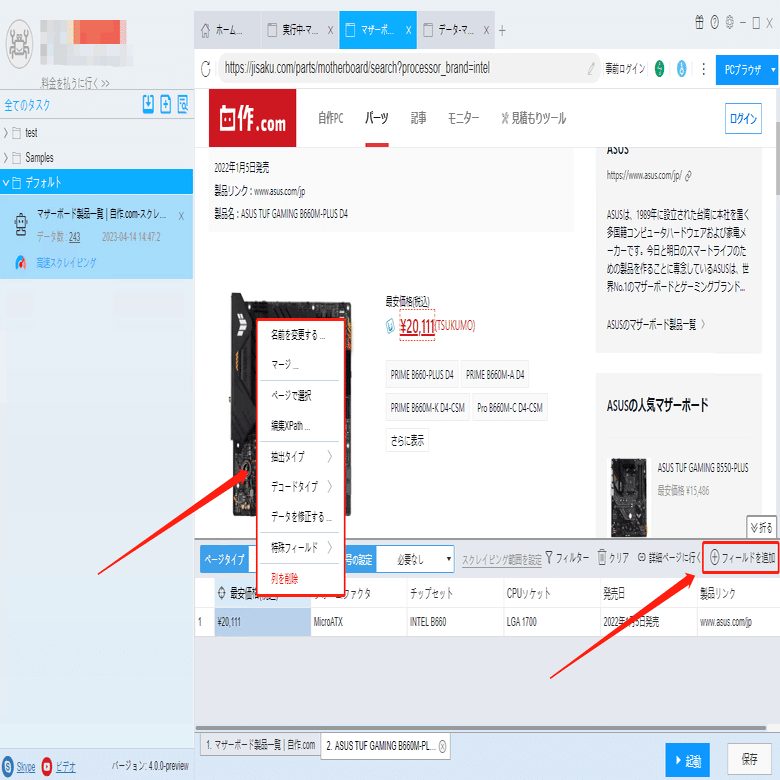780x780 pixels.
Task: Click the green round icon beside 事前ログイン
Action: click(659, 69)
